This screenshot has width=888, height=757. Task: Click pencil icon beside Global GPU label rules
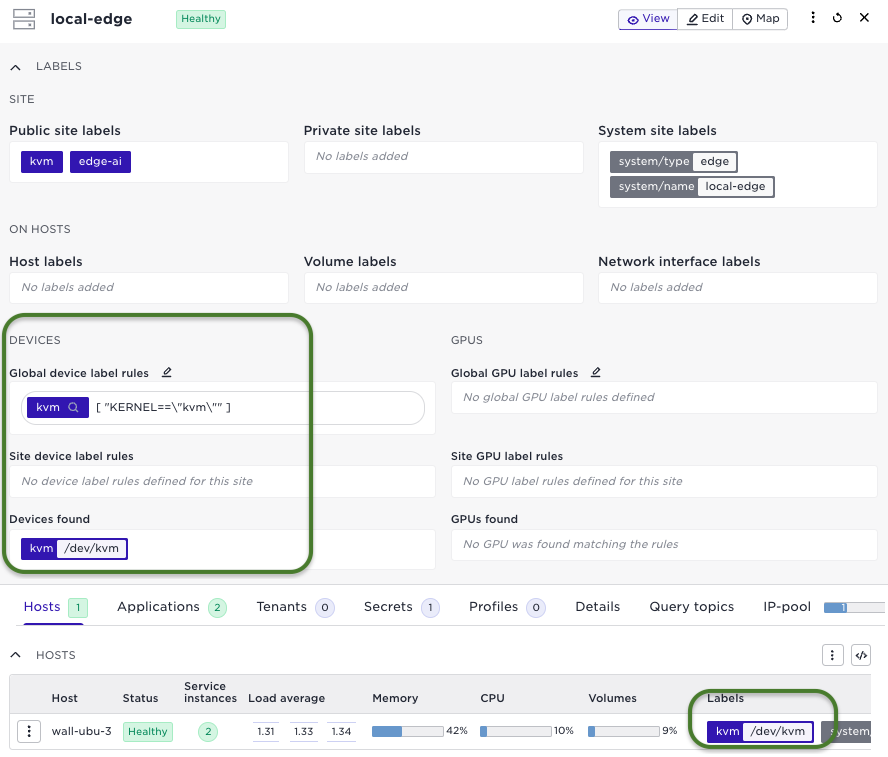(596, 373)
